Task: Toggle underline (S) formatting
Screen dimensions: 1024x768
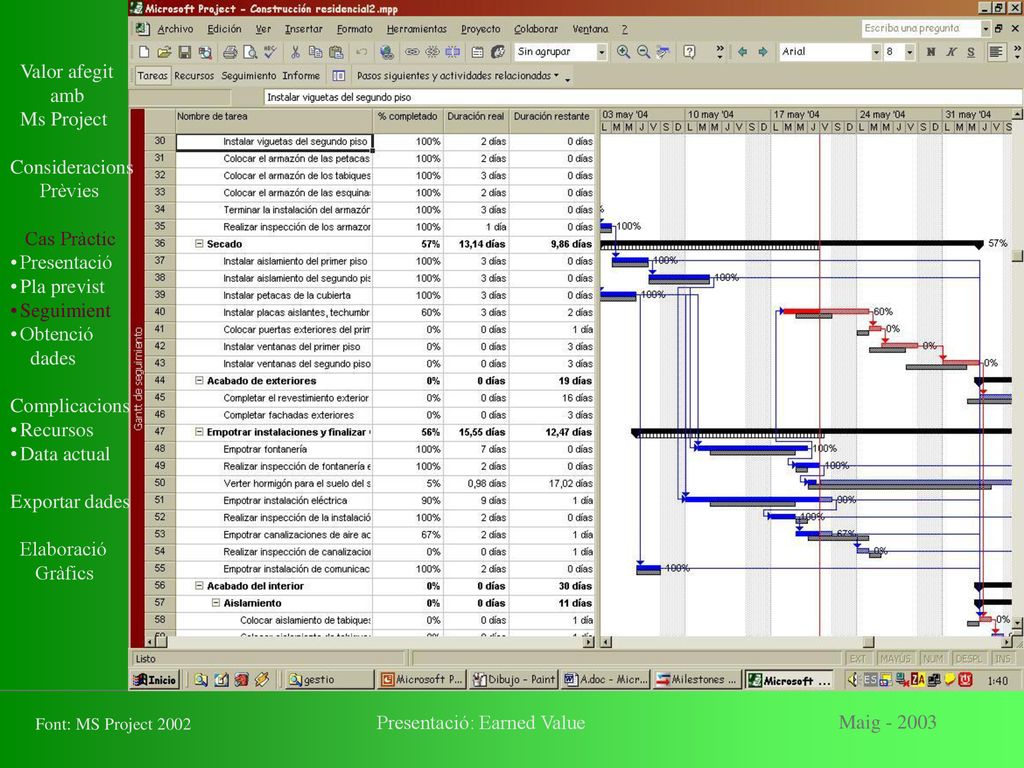Action: click(x=971, y=52)
